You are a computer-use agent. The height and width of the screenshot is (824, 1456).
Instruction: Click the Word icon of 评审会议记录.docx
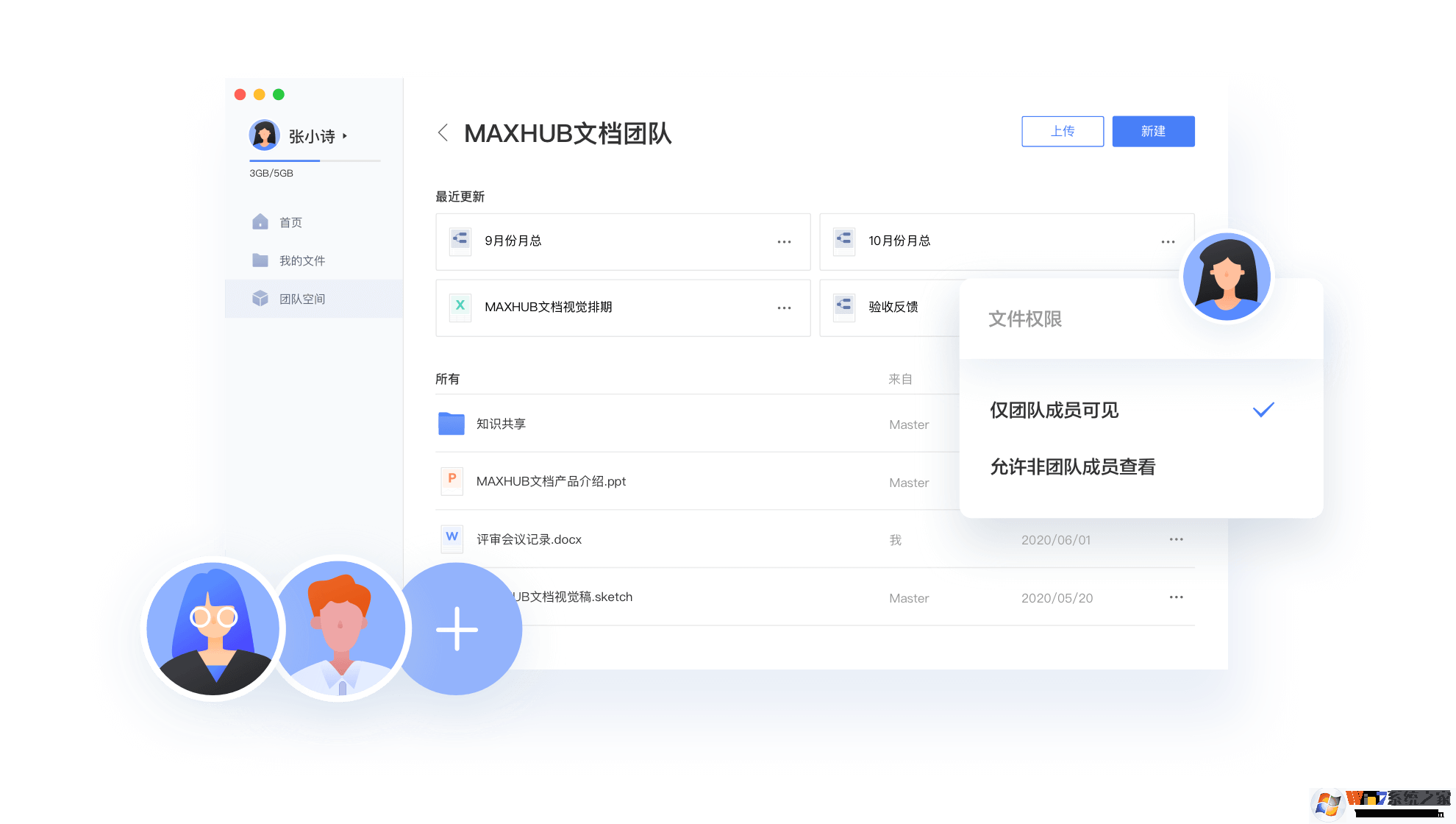coord(452,538)
